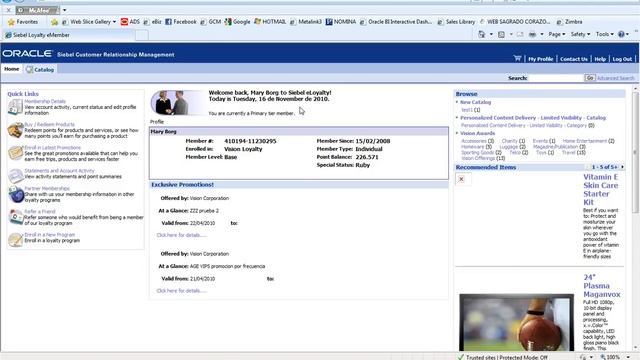Open the McAfee toolbar dropdown arrow
Viewport: 640px width, 360px height.
(x=64, y=10)
